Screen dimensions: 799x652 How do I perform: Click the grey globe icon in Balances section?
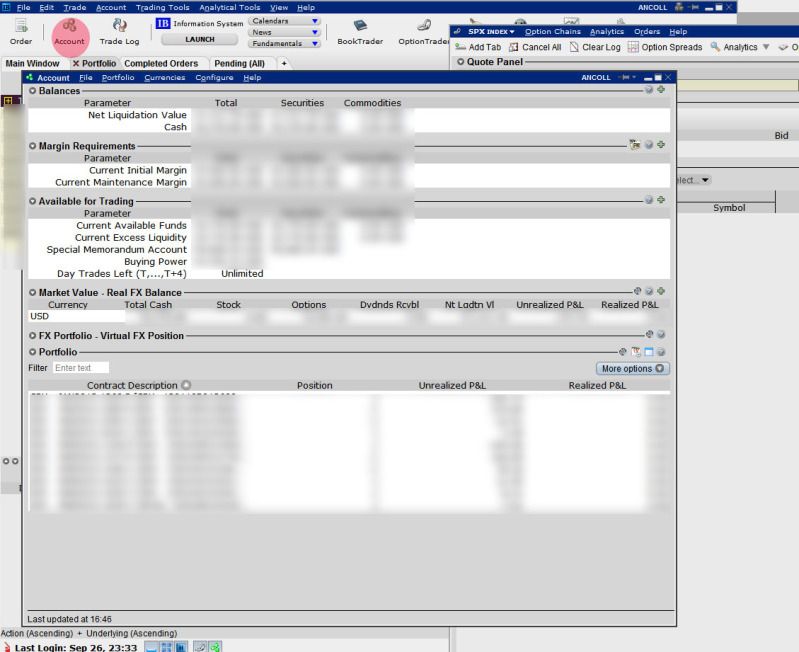click(649, 90)
